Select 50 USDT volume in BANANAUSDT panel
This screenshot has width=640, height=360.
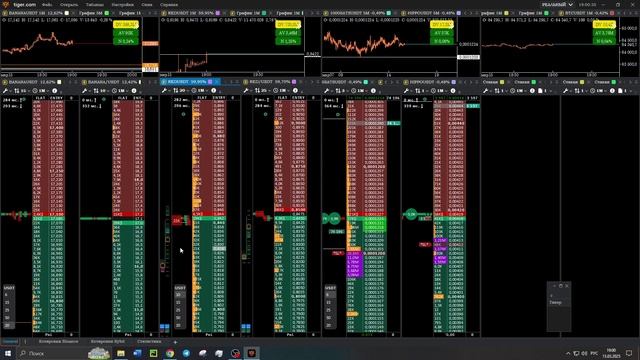(8, 318)
